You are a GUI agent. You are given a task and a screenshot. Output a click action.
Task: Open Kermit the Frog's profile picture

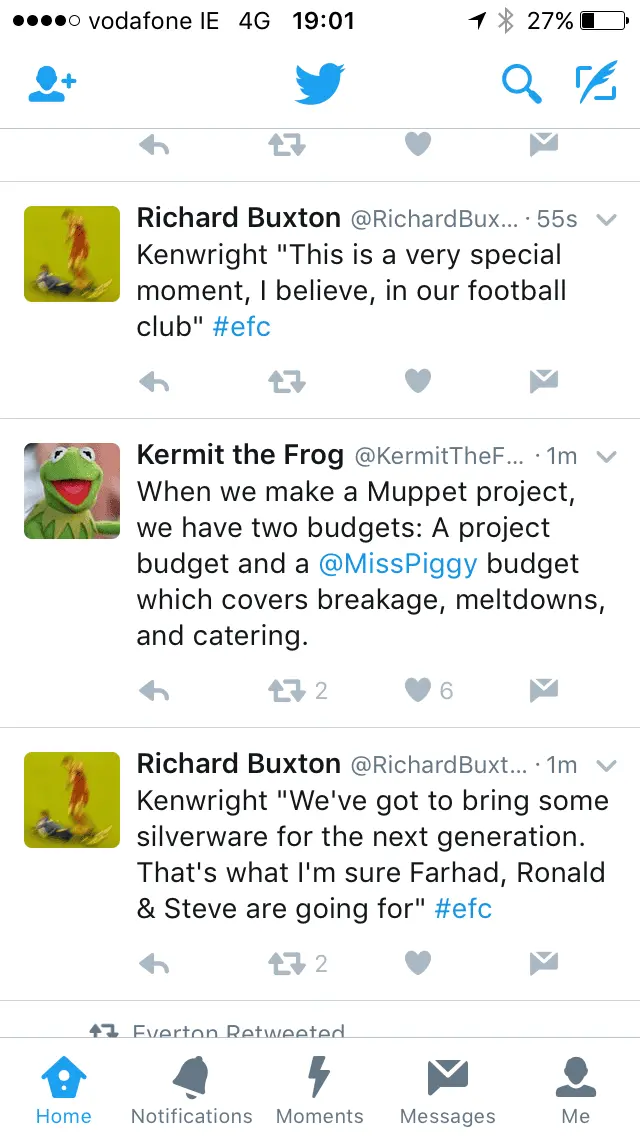pyautogui.click(x=72, y=491)
